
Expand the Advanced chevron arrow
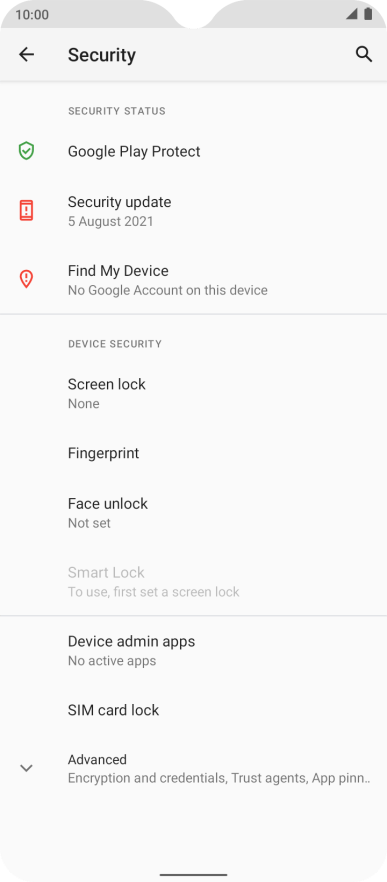click(26, 768)
